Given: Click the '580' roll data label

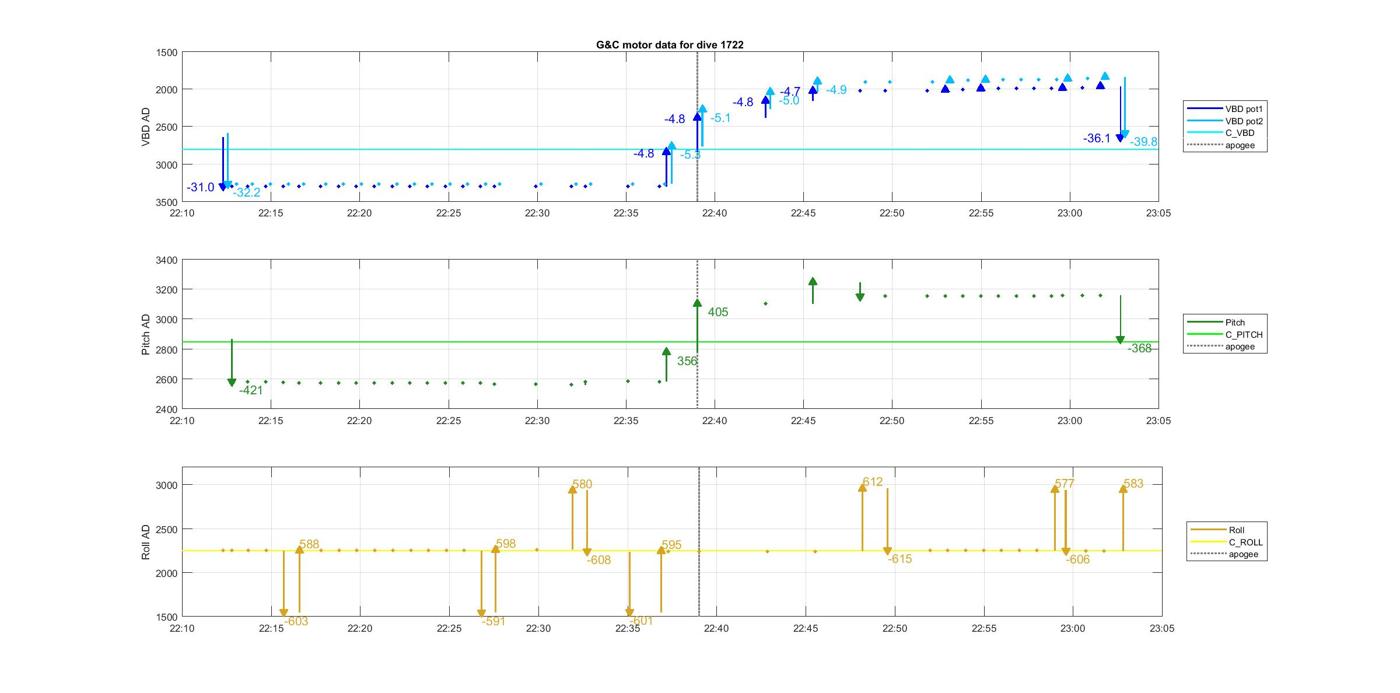Looking at the screenshot, I should click(x=582, y=485).
